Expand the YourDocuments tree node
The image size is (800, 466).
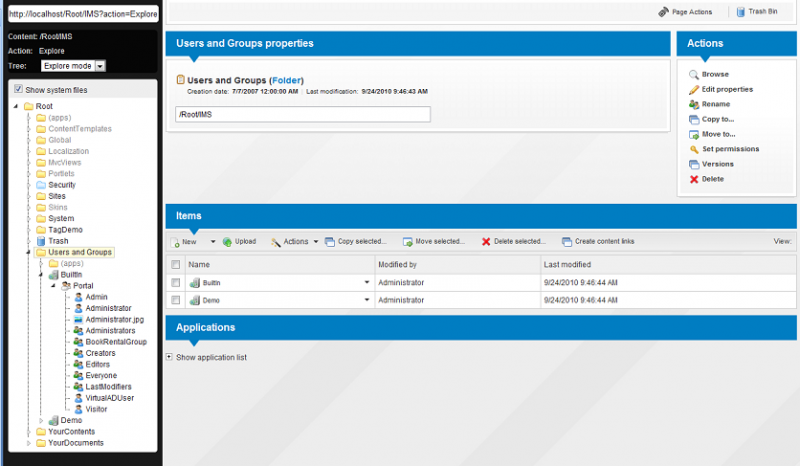(x=29, y=443)
